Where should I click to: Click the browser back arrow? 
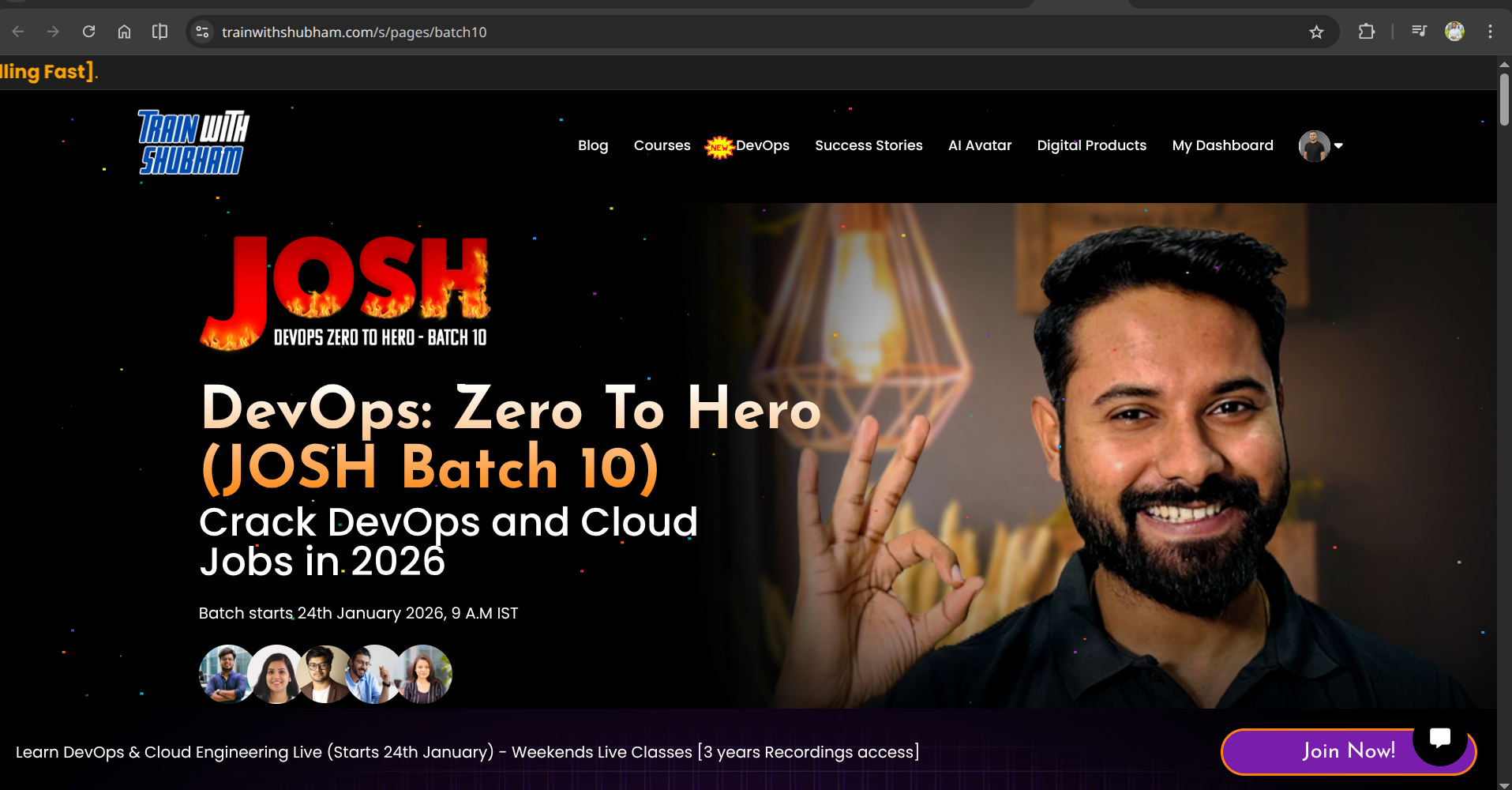pyautogui.click(x=18, y=32)
